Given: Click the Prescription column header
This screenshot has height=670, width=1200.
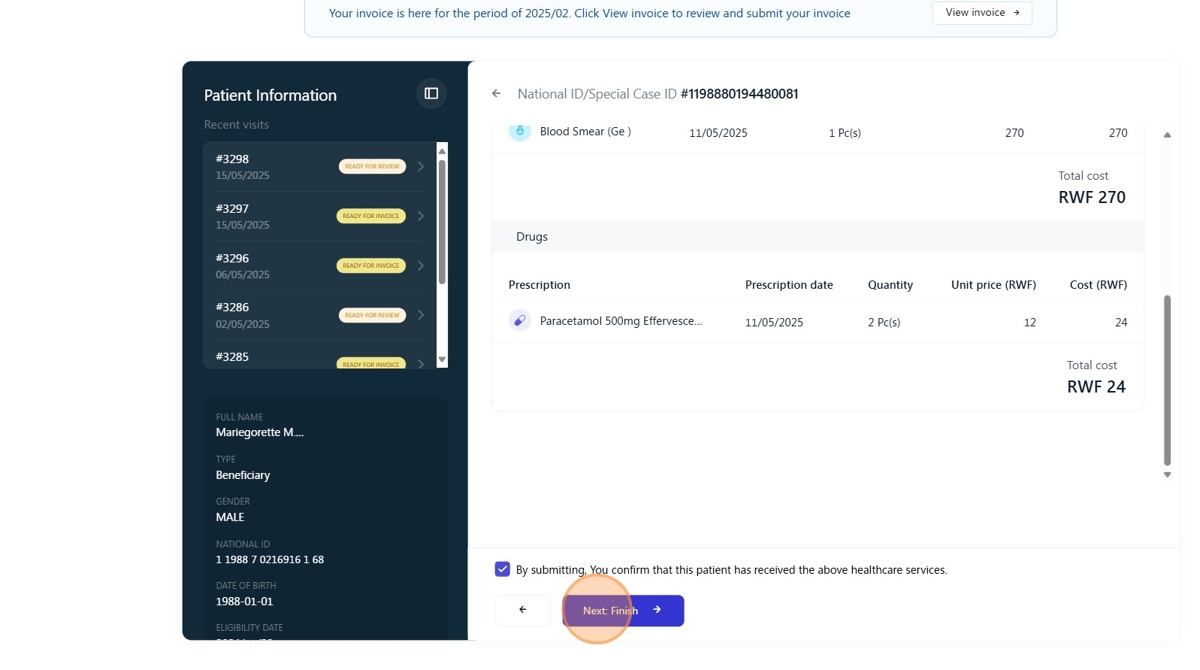Looking at the screenshot, I should (539, 285).
